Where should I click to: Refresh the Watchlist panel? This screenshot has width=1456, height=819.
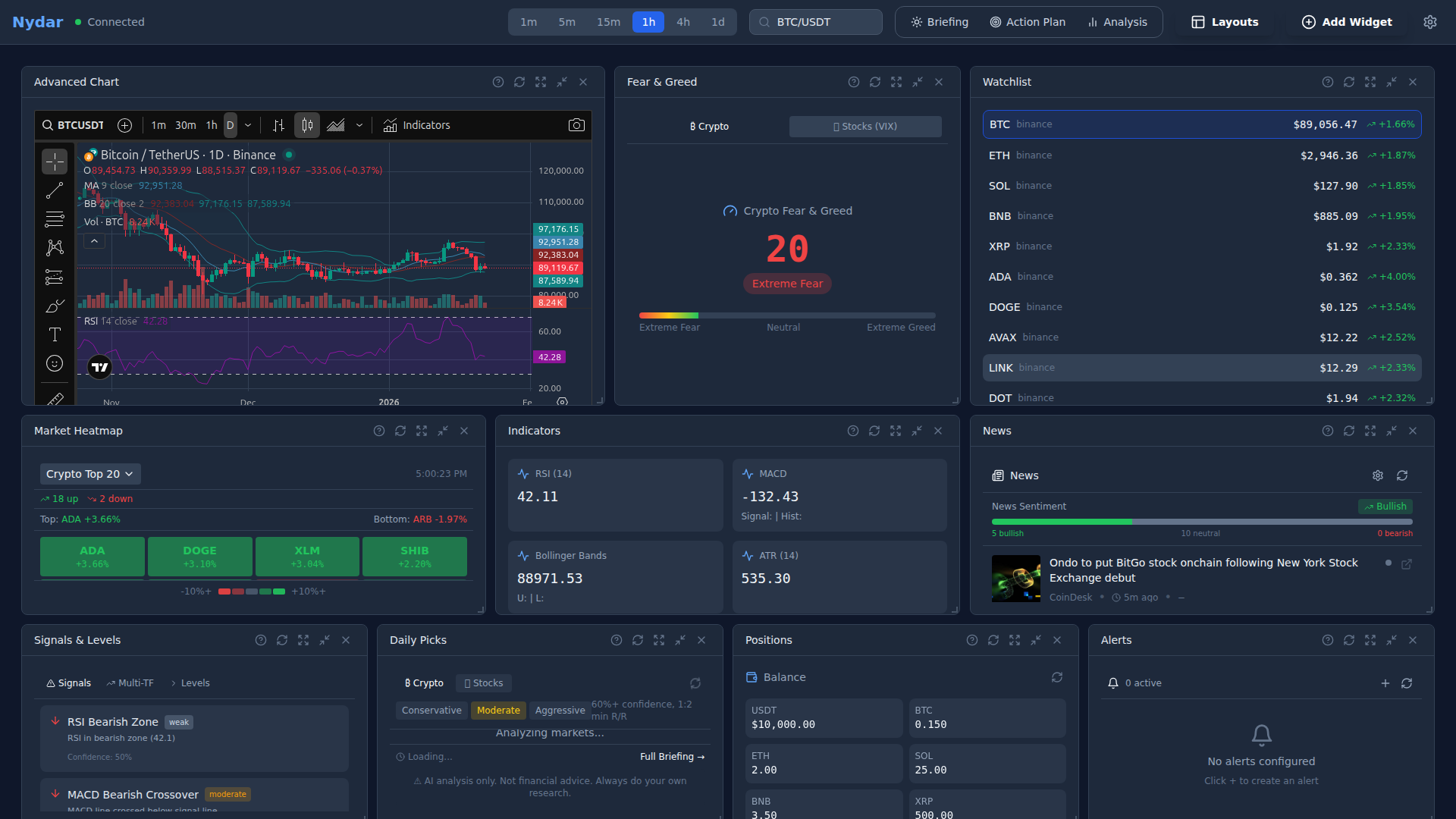[1350, 82]
